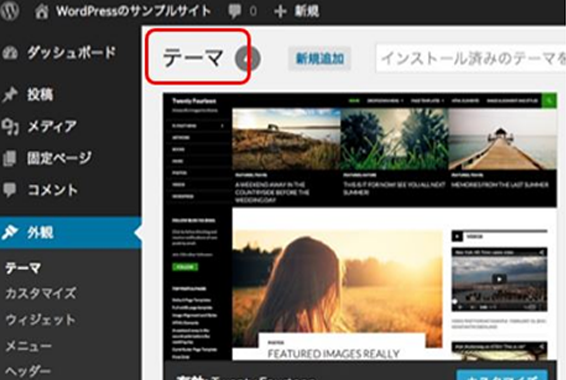
Task: Click the コメント speech bubble icon
Action: [10, 190]
